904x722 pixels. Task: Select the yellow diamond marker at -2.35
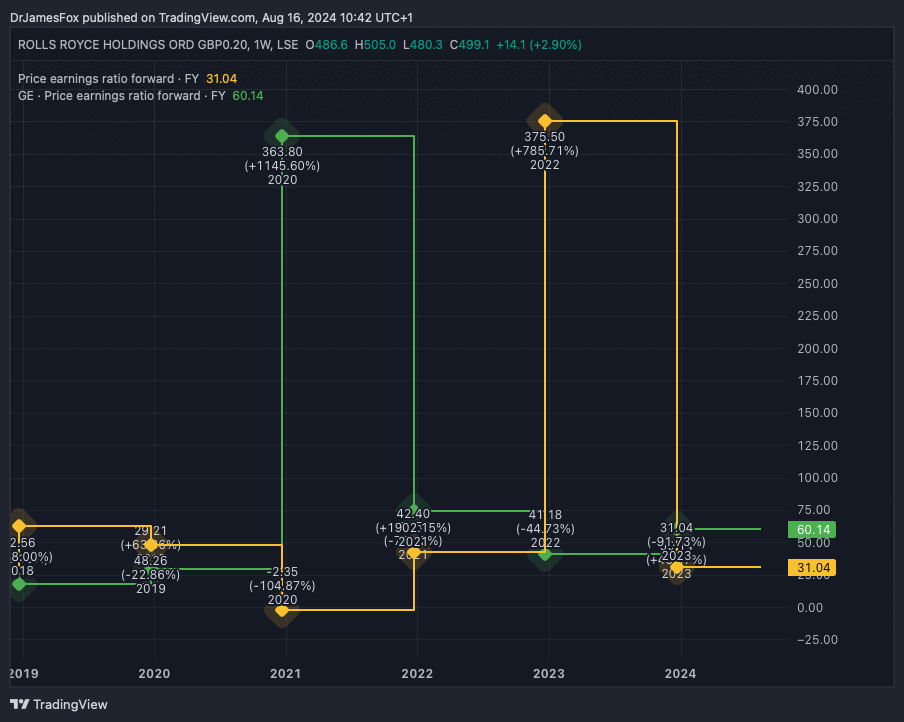point(282,610)
